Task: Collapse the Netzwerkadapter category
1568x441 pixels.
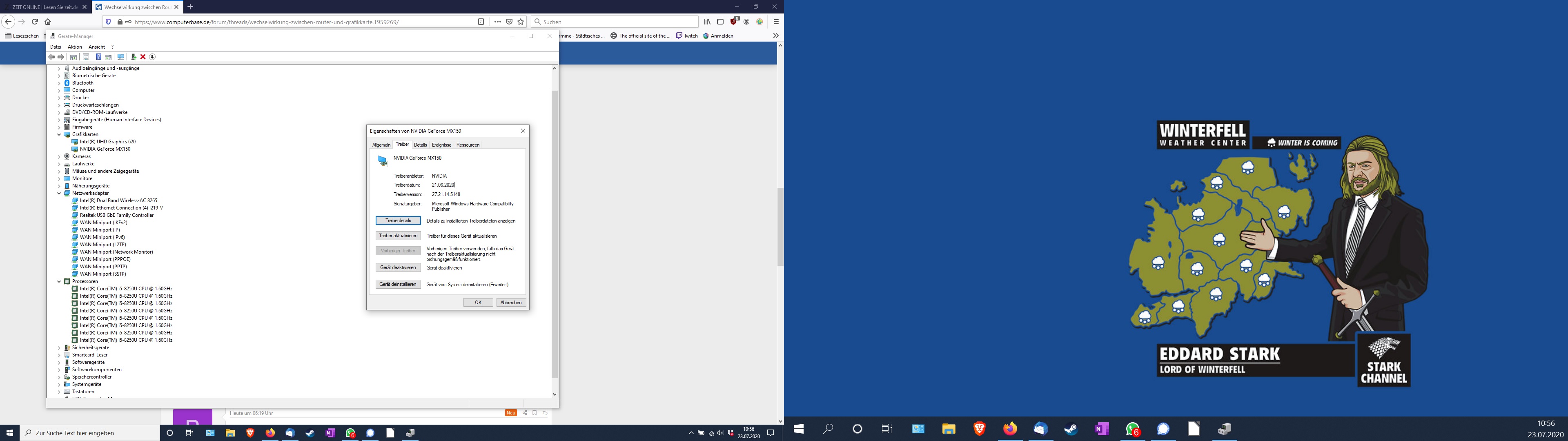Action: (59, 193)
